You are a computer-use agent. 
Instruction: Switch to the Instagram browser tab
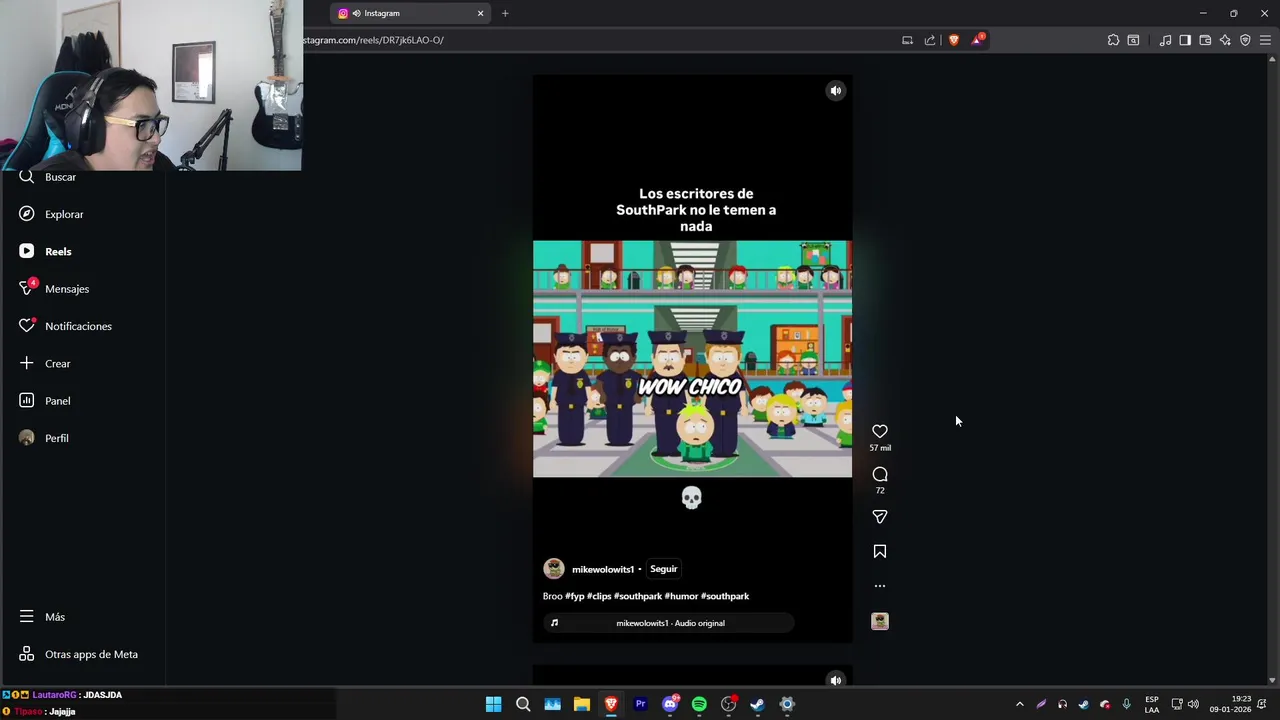point(410,13)
